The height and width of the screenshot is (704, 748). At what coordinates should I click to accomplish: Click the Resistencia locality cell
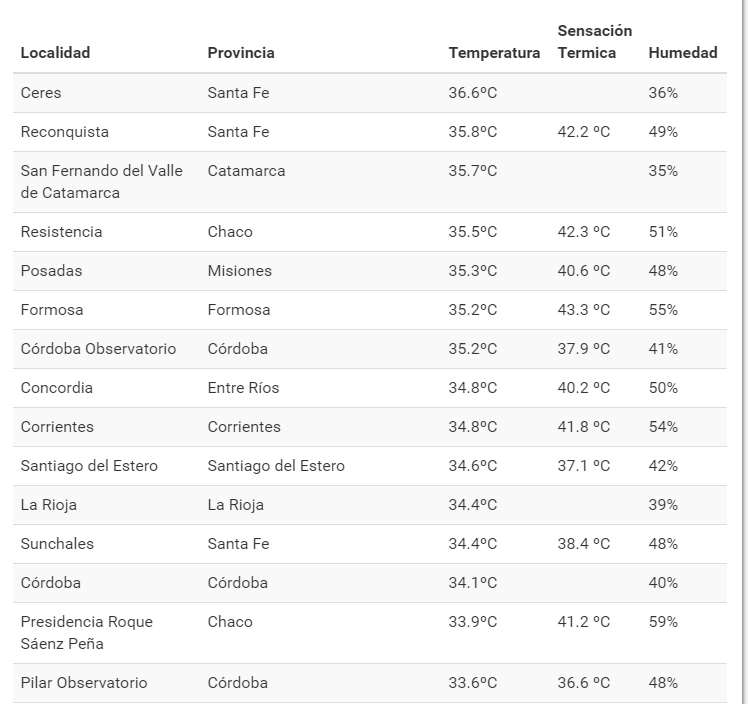pos(61,232)
